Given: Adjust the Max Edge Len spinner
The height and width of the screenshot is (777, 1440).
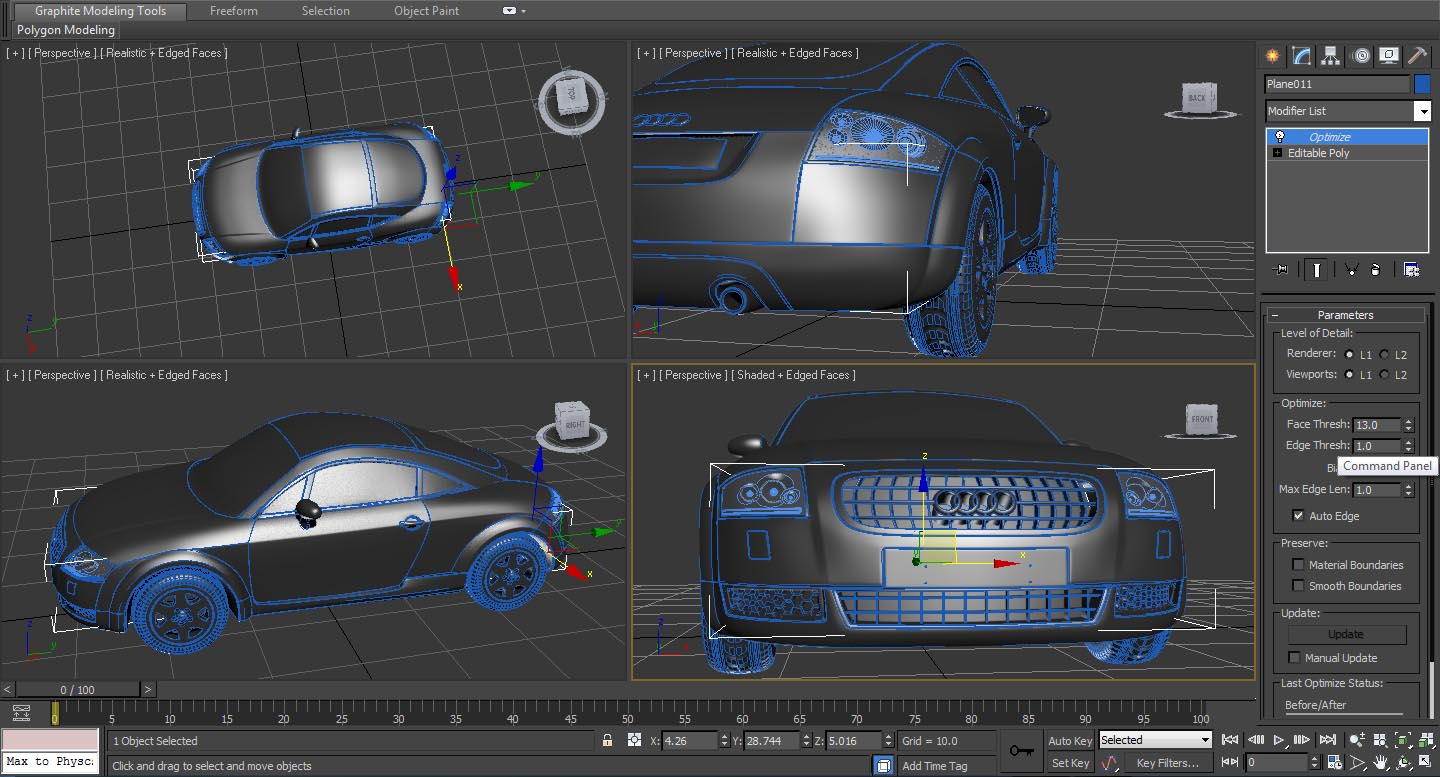Looking at the screenshot, I should click(x=1409, y=489).
